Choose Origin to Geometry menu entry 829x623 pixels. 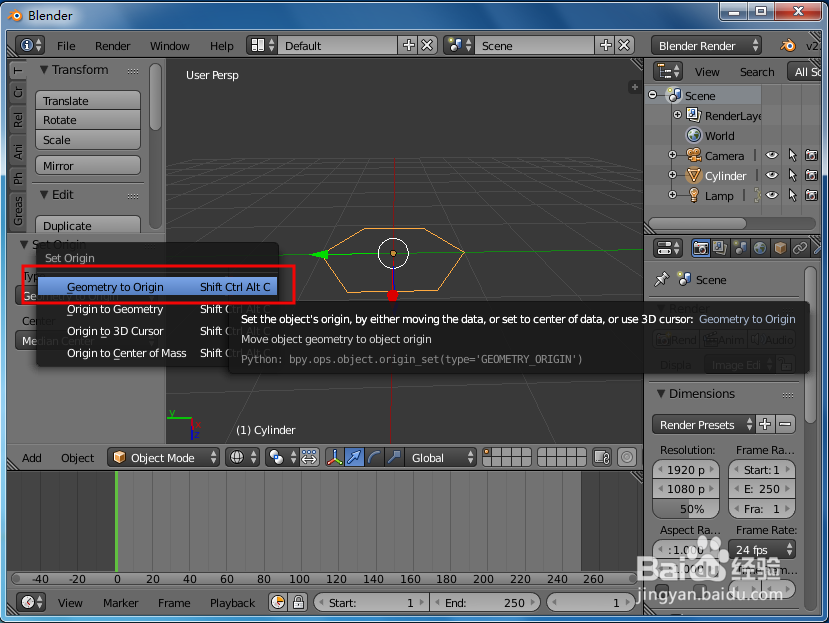(158, 309)
